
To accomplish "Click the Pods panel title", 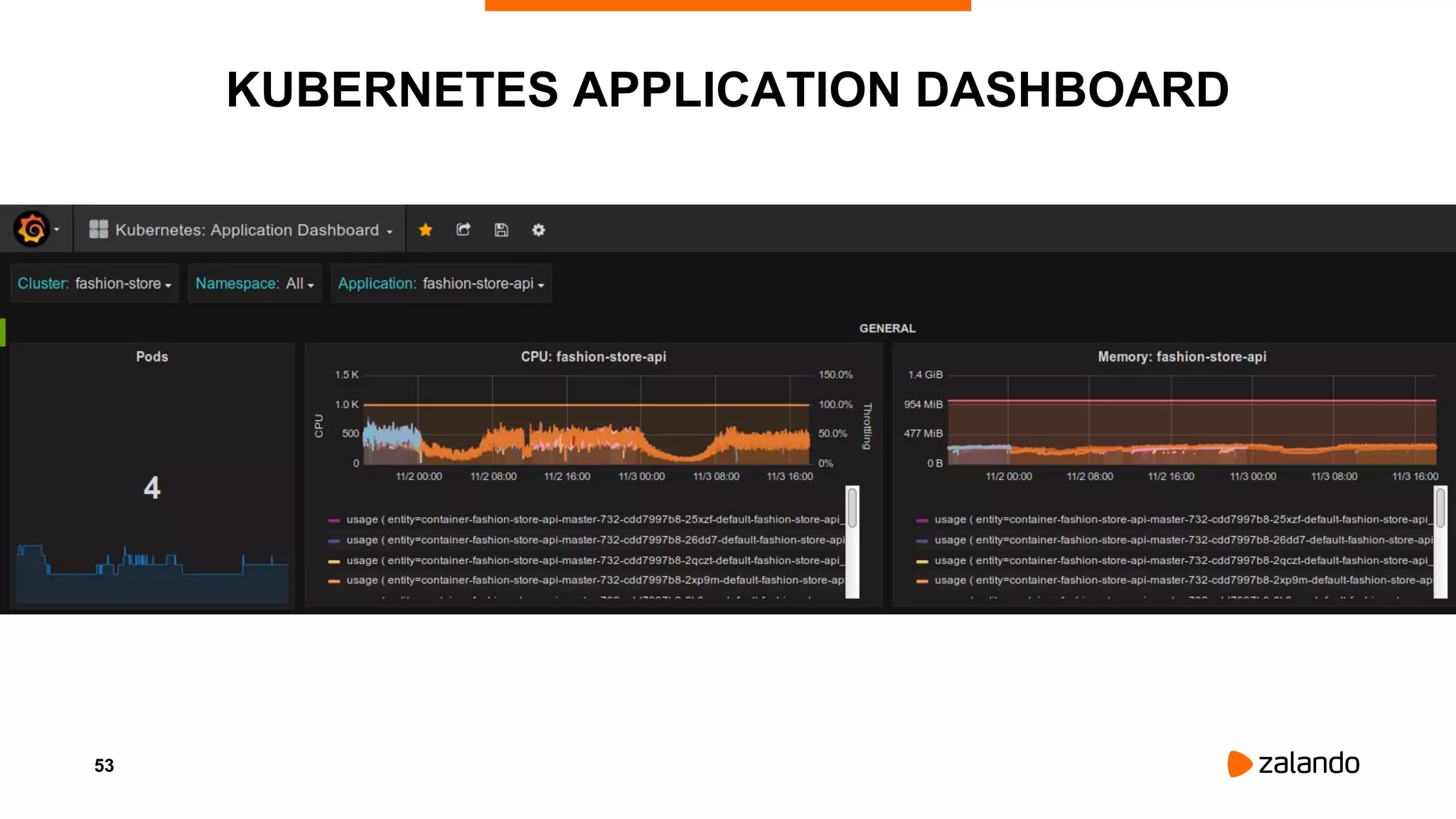I will (152, 357).
